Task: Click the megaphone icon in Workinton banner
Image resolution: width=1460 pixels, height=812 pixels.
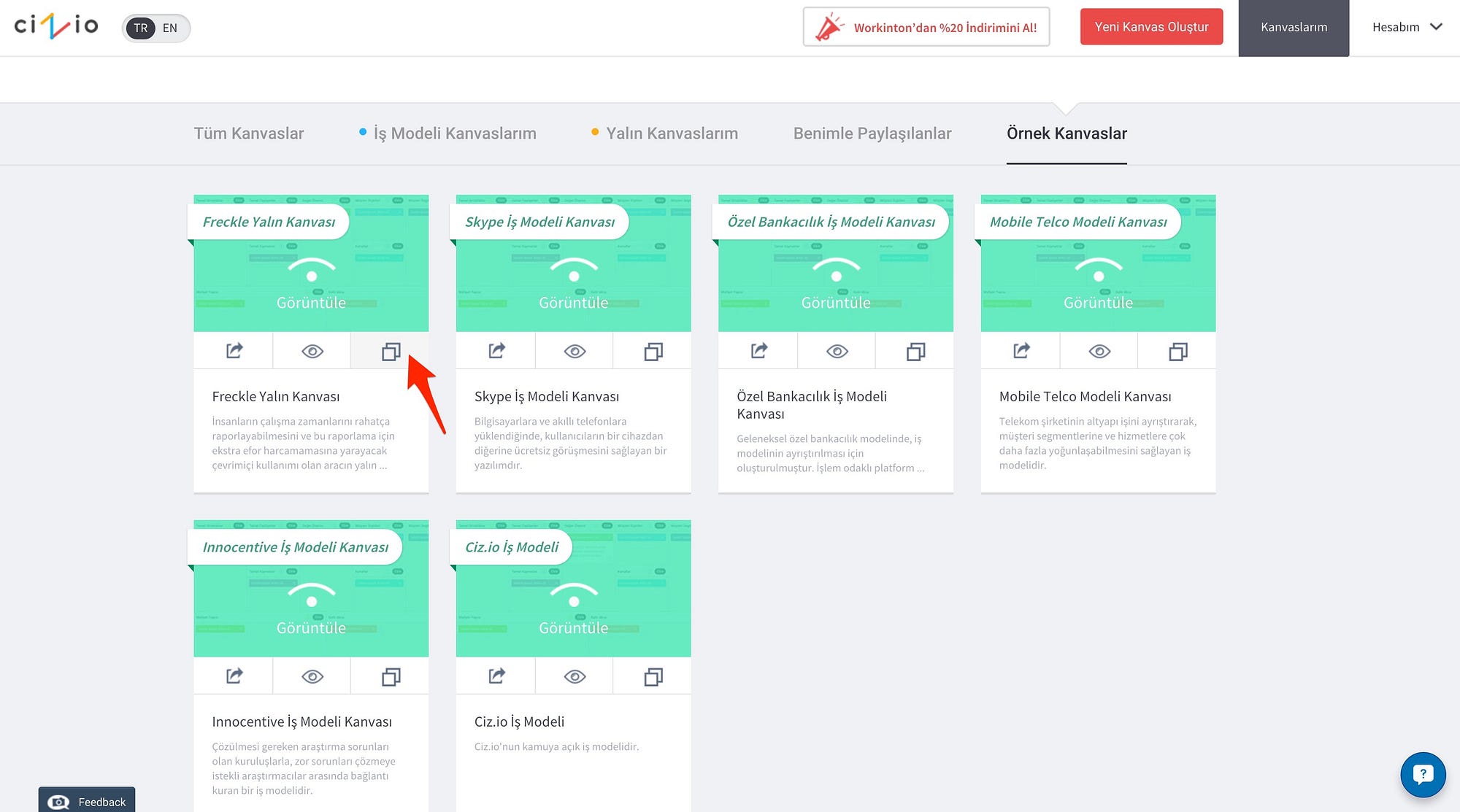Action: point(829,27)
